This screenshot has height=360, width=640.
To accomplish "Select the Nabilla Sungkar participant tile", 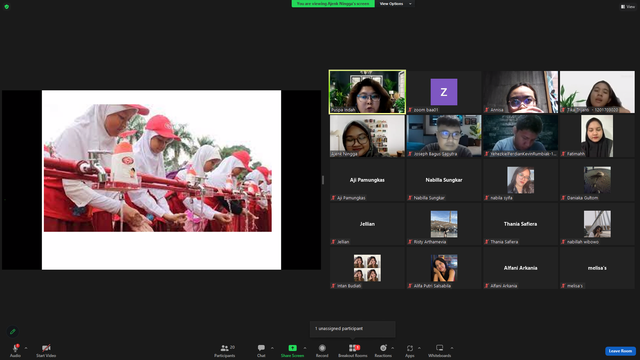I will [x=444, y=180].
